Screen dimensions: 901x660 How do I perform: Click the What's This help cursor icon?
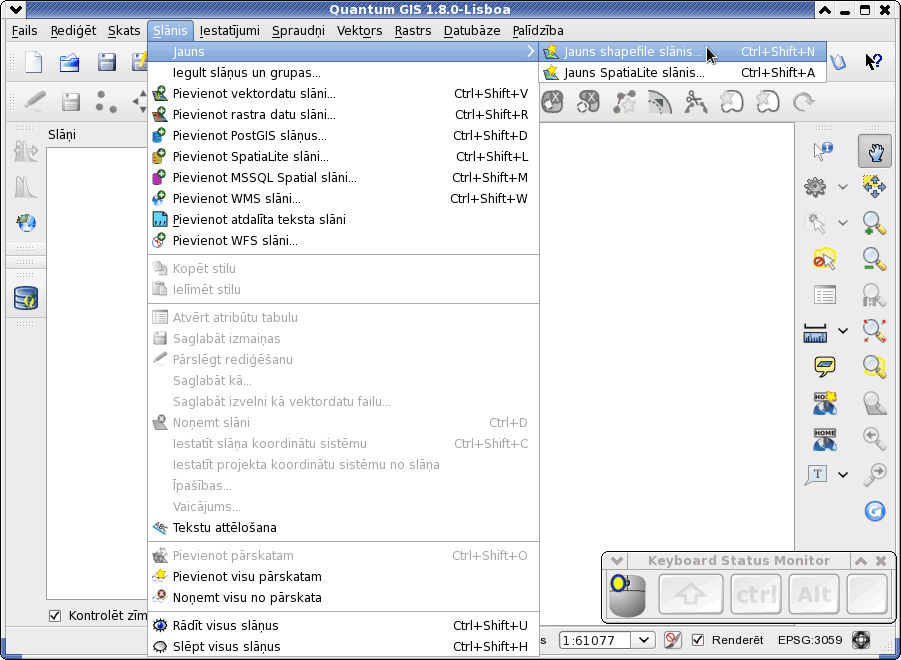pyautogui.click(x=873, y=61)
